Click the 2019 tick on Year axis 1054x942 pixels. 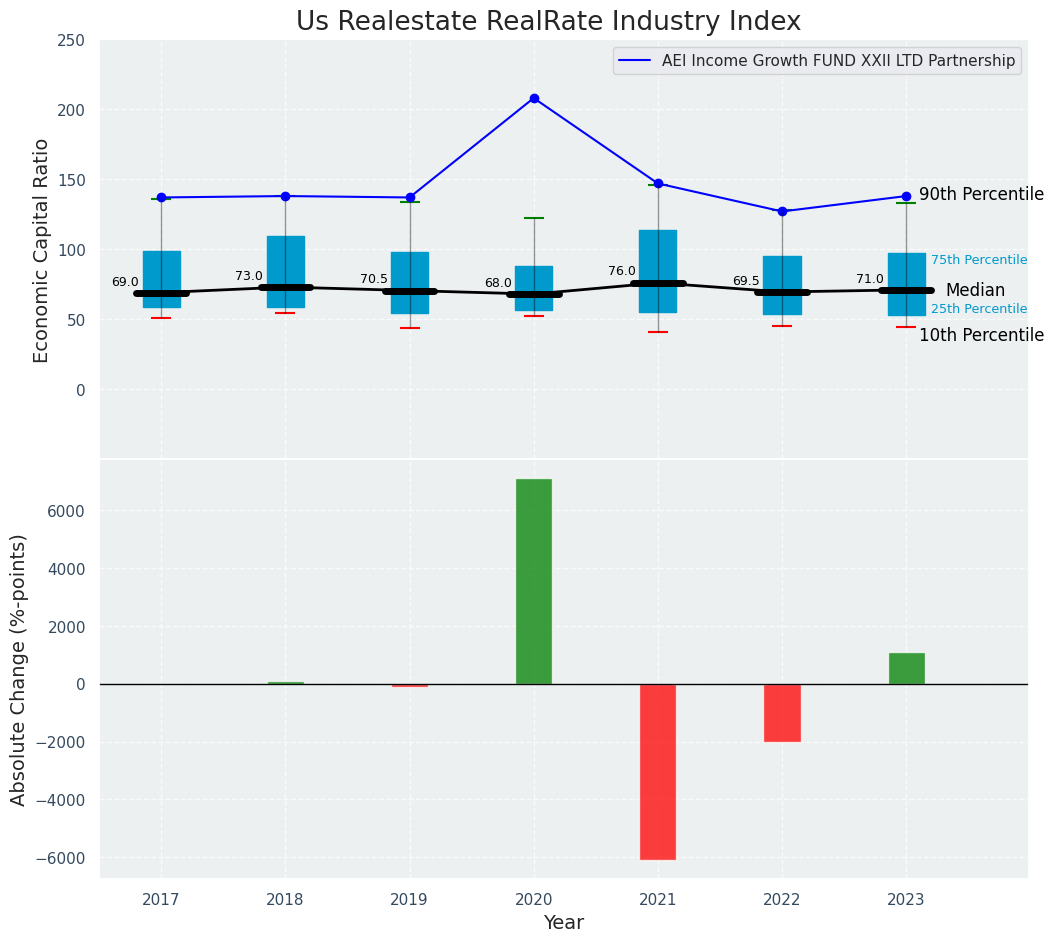pos(409,900)
